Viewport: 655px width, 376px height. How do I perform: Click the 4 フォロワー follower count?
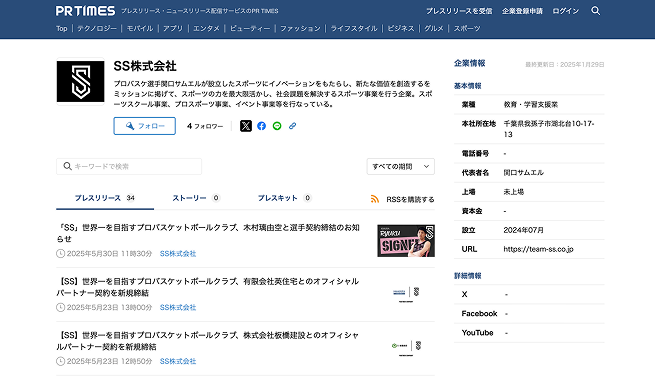[x=205, y=126]
